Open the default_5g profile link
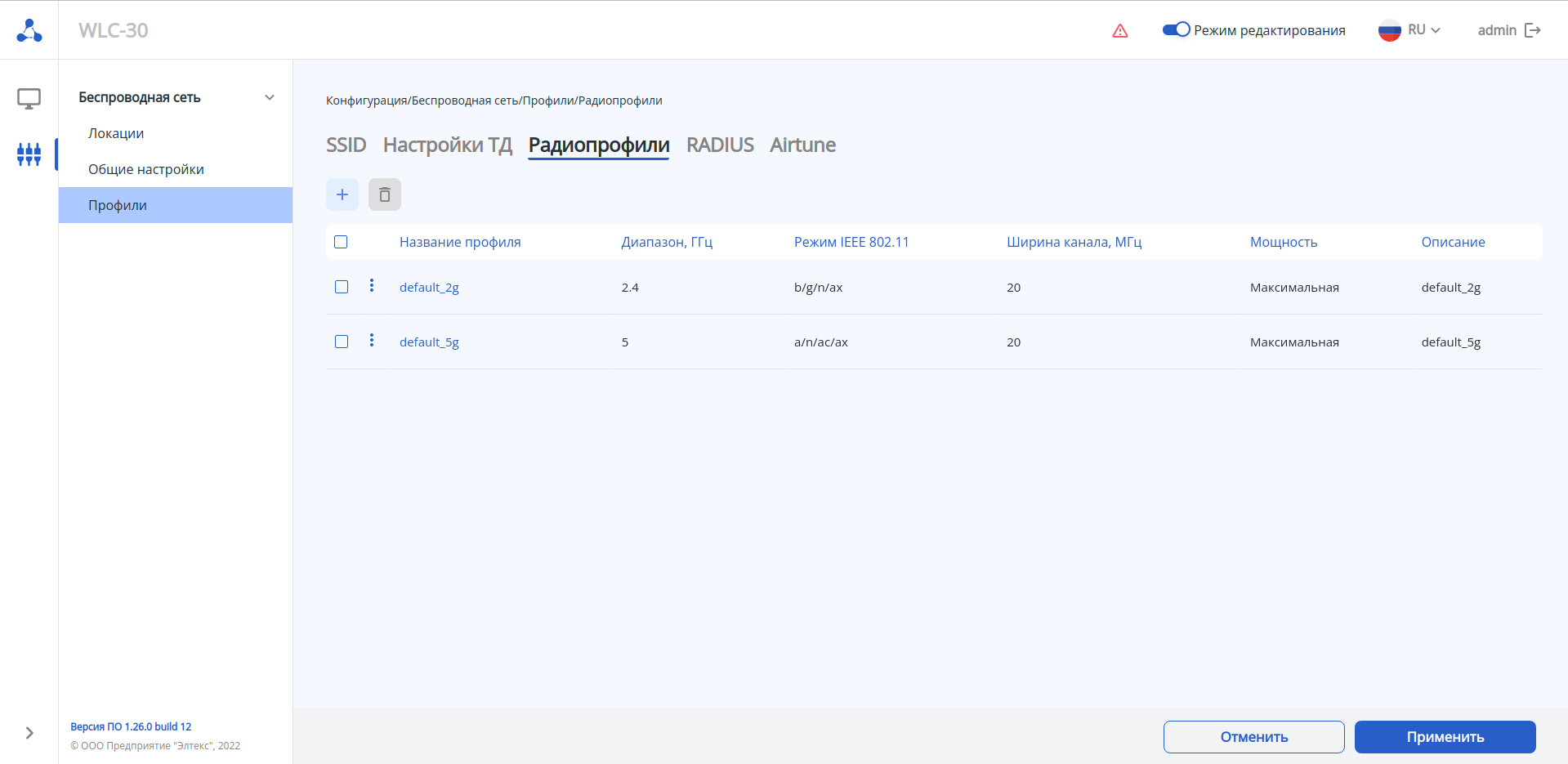This screenshot has height=764, width=1568. [x=429, y=342]
